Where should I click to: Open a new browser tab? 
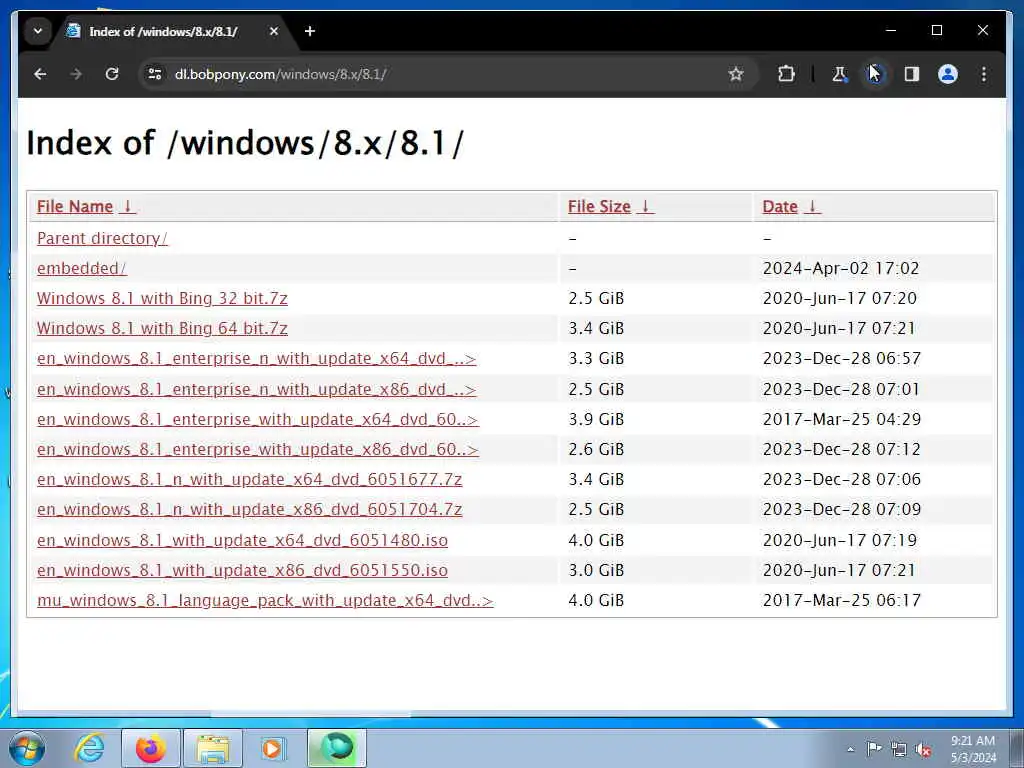[310, 31]
